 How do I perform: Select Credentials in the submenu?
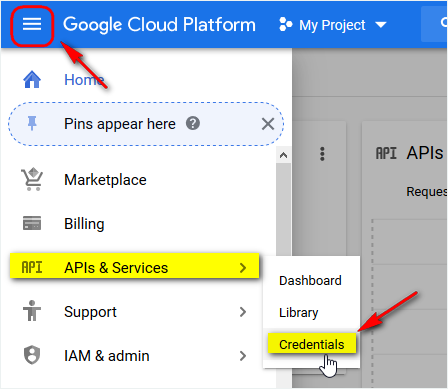312,344
